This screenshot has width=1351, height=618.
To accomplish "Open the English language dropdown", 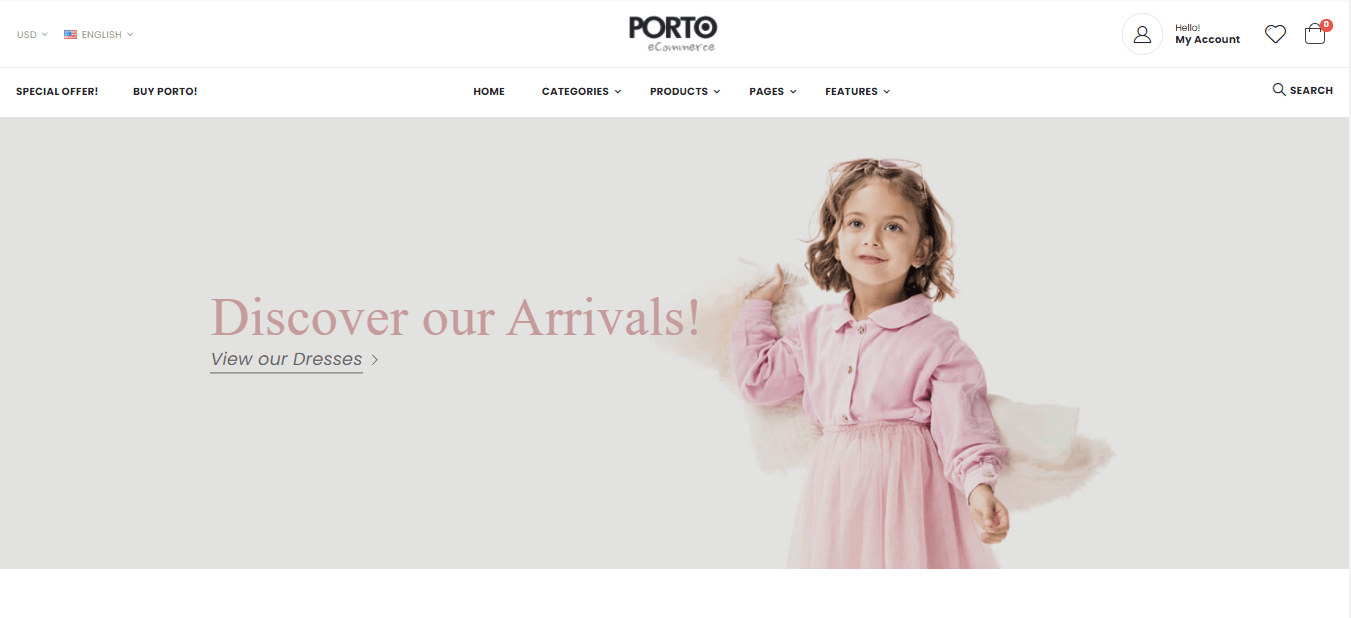I will click(98, 34).
